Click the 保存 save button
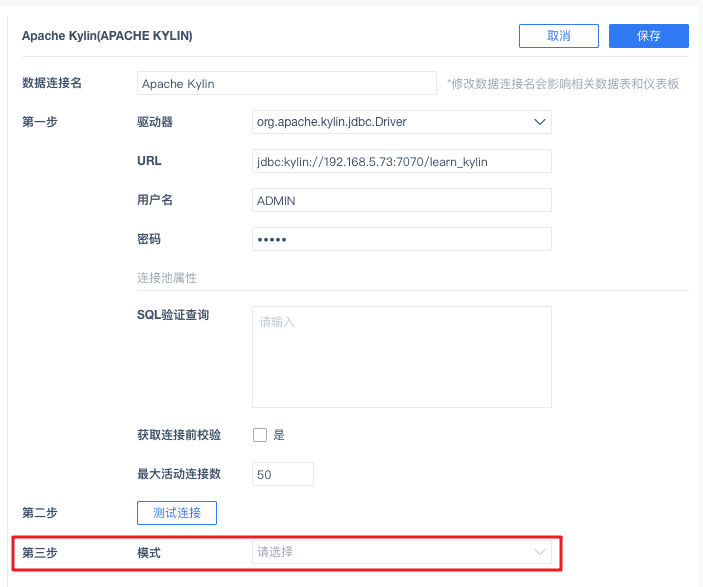The image size is (703, 587). (648, 36)
